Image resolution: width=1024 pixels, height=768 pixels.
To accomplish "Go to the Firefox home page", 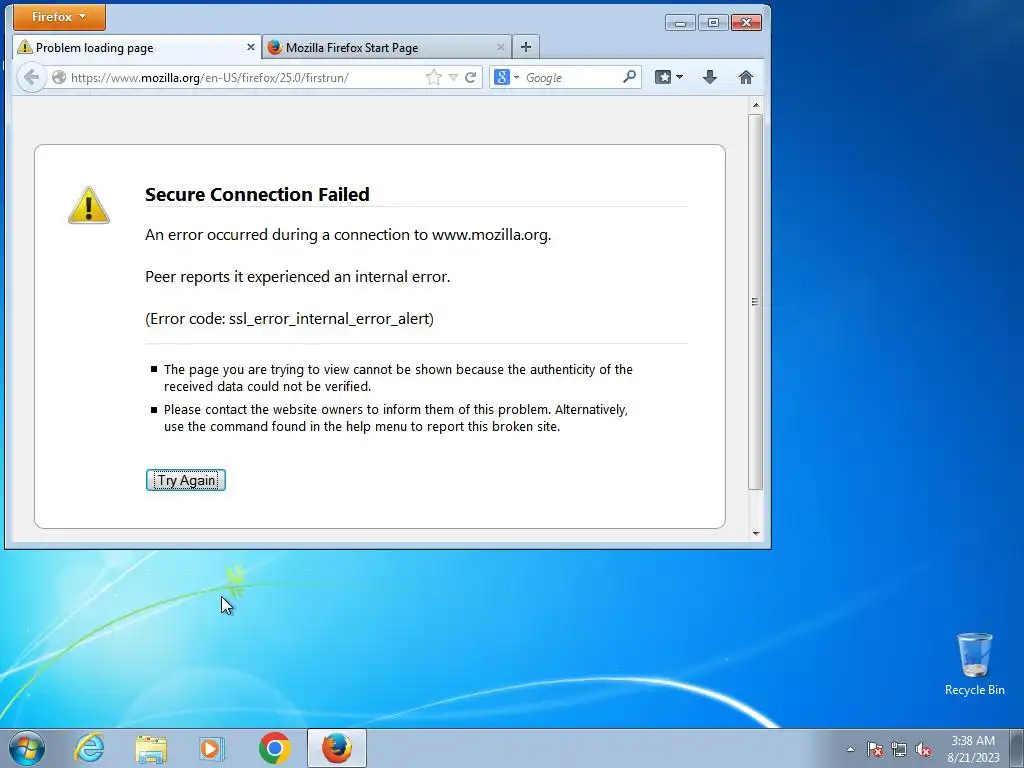I will (x=746, y=78).
